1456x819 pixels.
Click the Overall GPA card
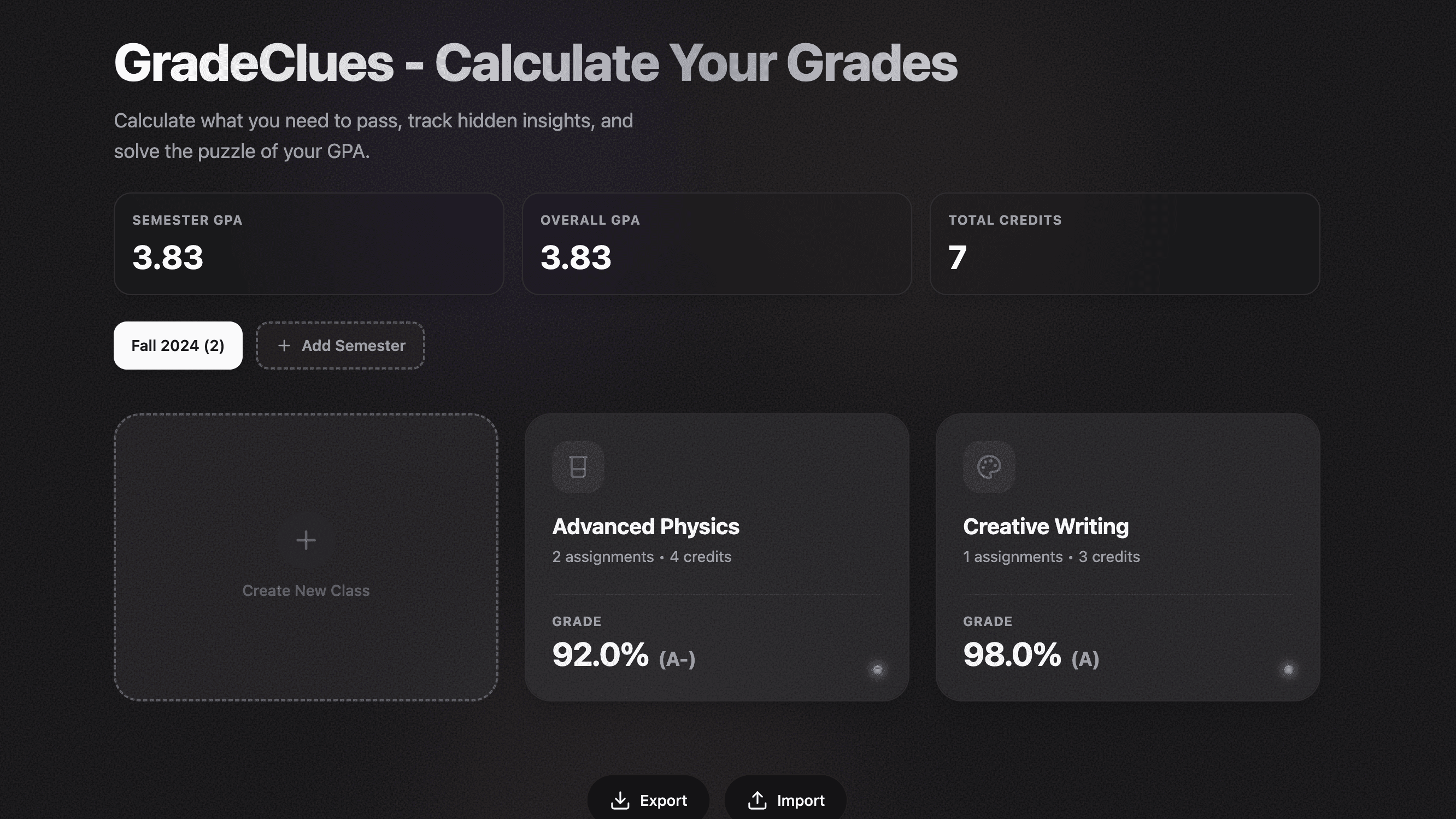pyautogui.click(x=717, y=244)
